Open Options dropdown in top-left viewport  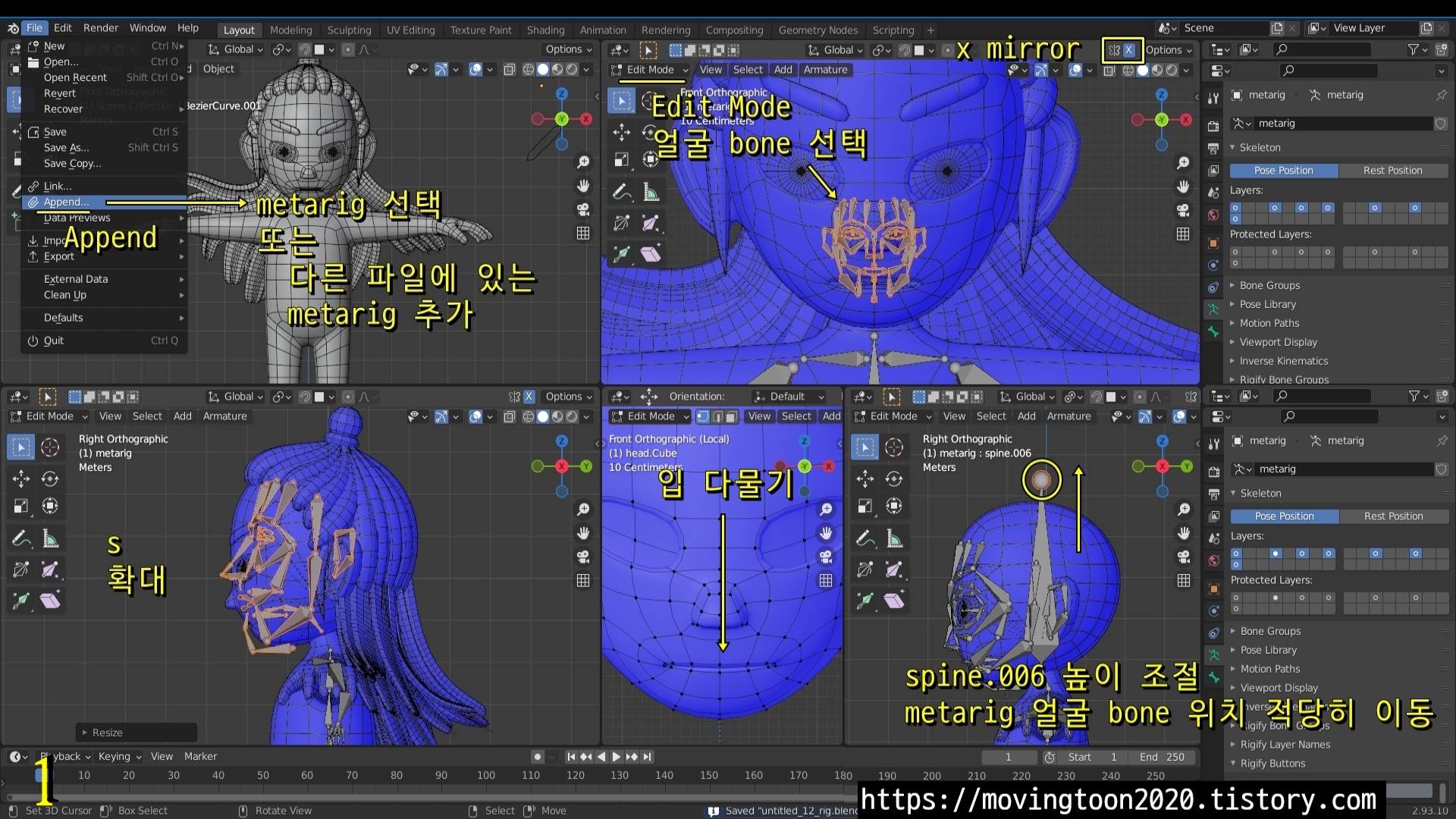(x=569, y=49)
